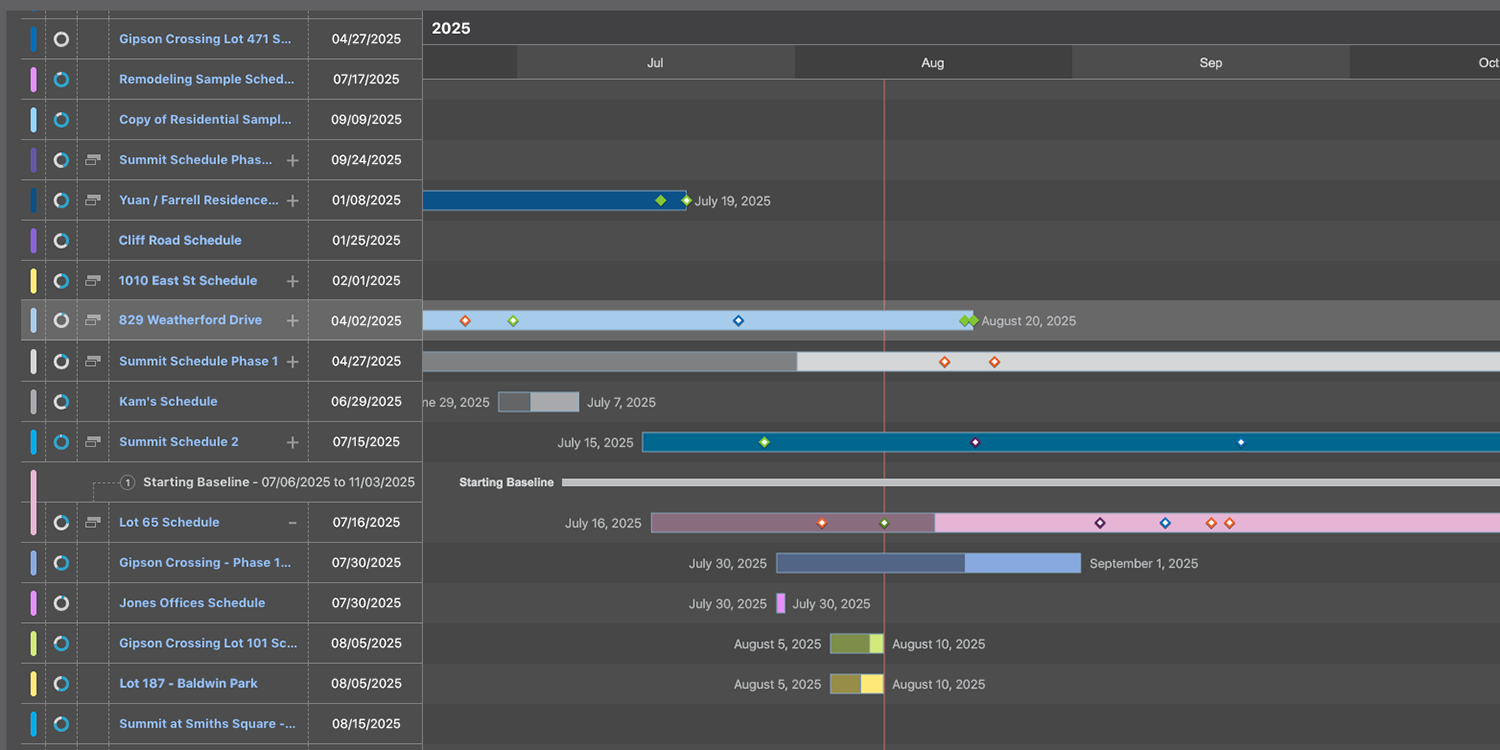Click the Aug month header
This screenshot has height=750, width=1500.
[933, 62]
